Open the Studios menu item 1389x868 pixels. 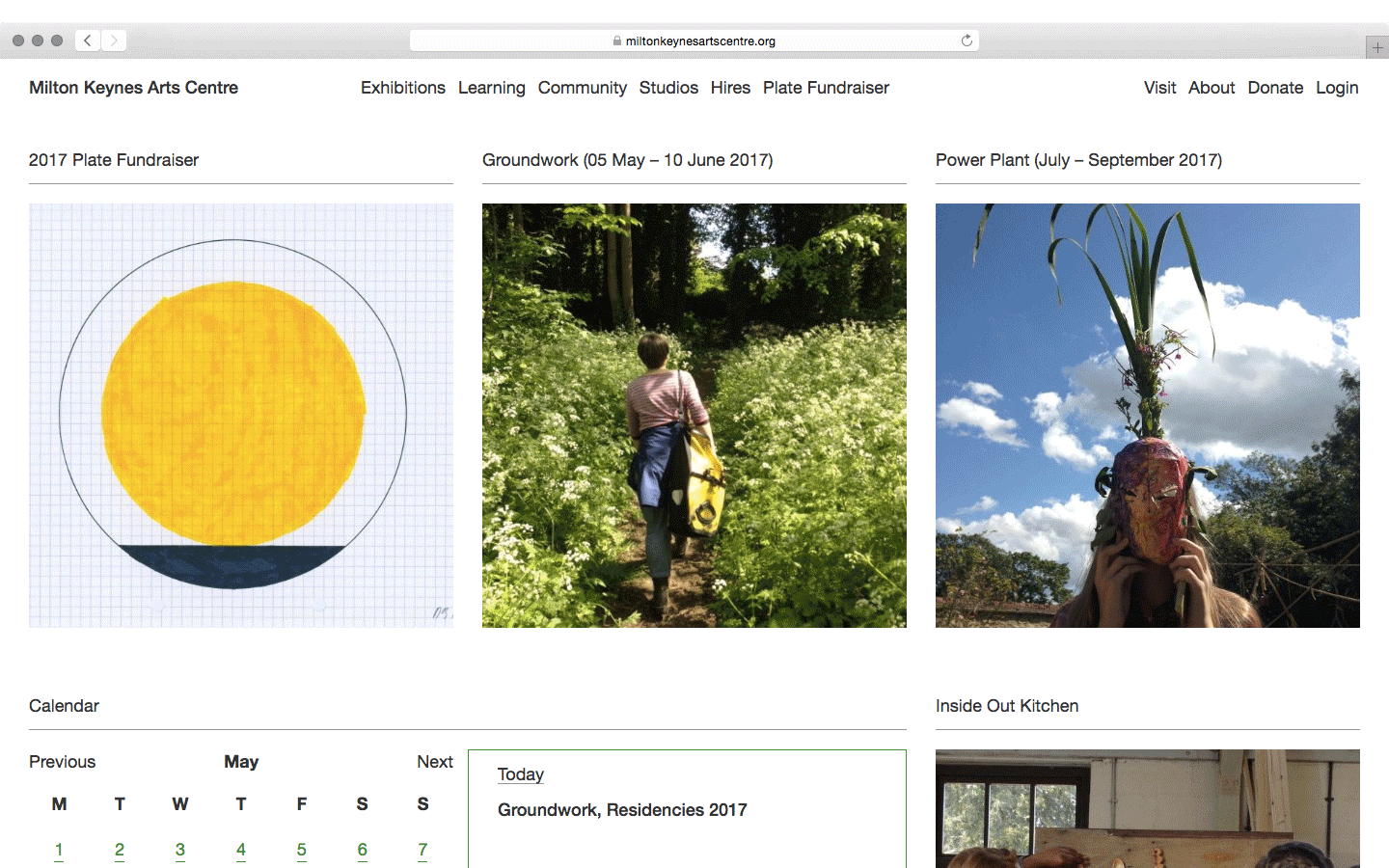tap(668, 88)
